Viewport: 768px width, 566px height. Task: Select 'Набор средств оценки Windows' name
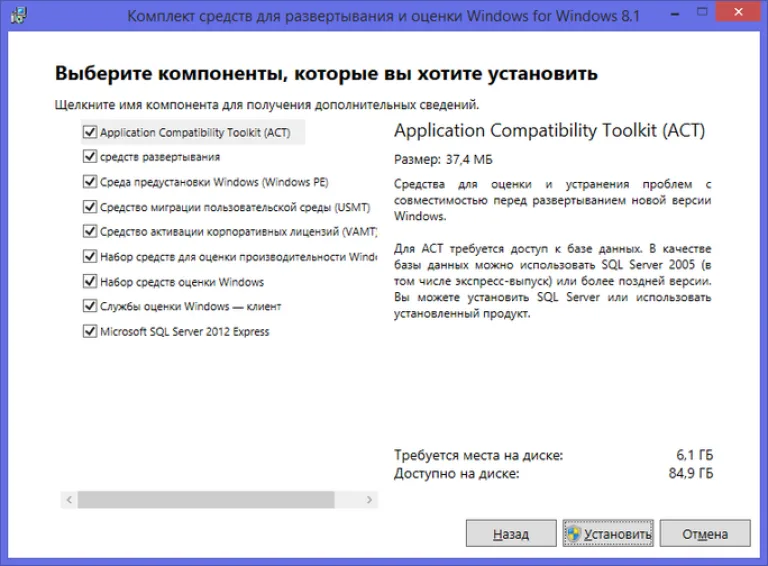pyautogui.click(x=182, y=282)
